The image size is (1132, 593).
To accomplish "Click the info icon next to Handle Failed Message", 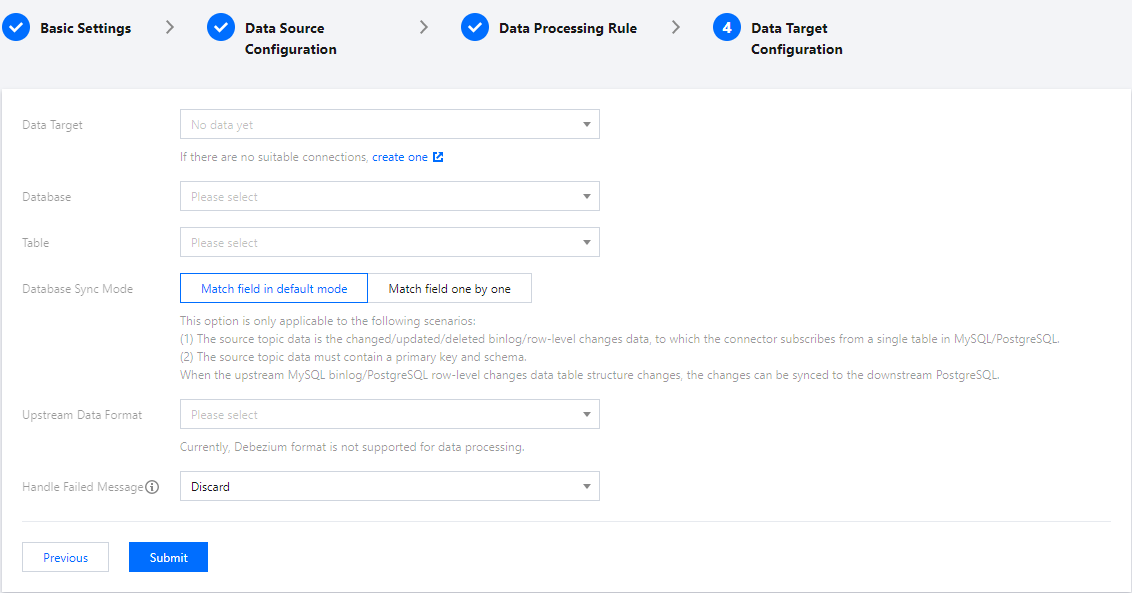I will click(x=152, y=488).
